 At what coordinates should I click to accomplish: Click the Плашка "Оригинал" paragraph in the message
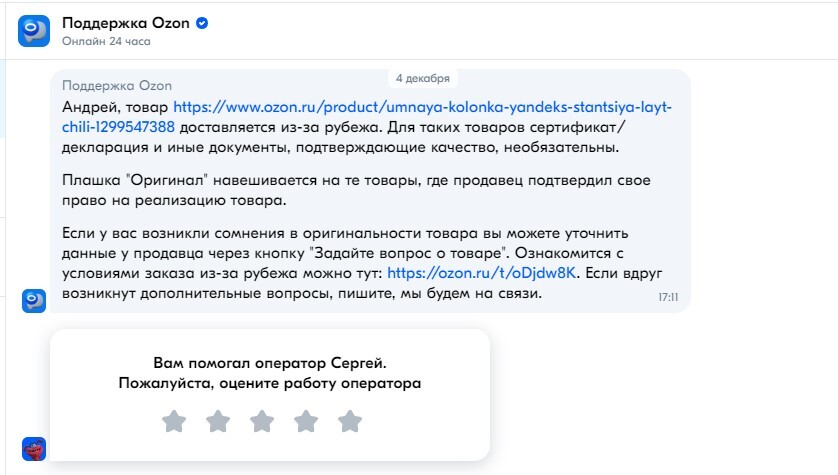click(330, 190)
